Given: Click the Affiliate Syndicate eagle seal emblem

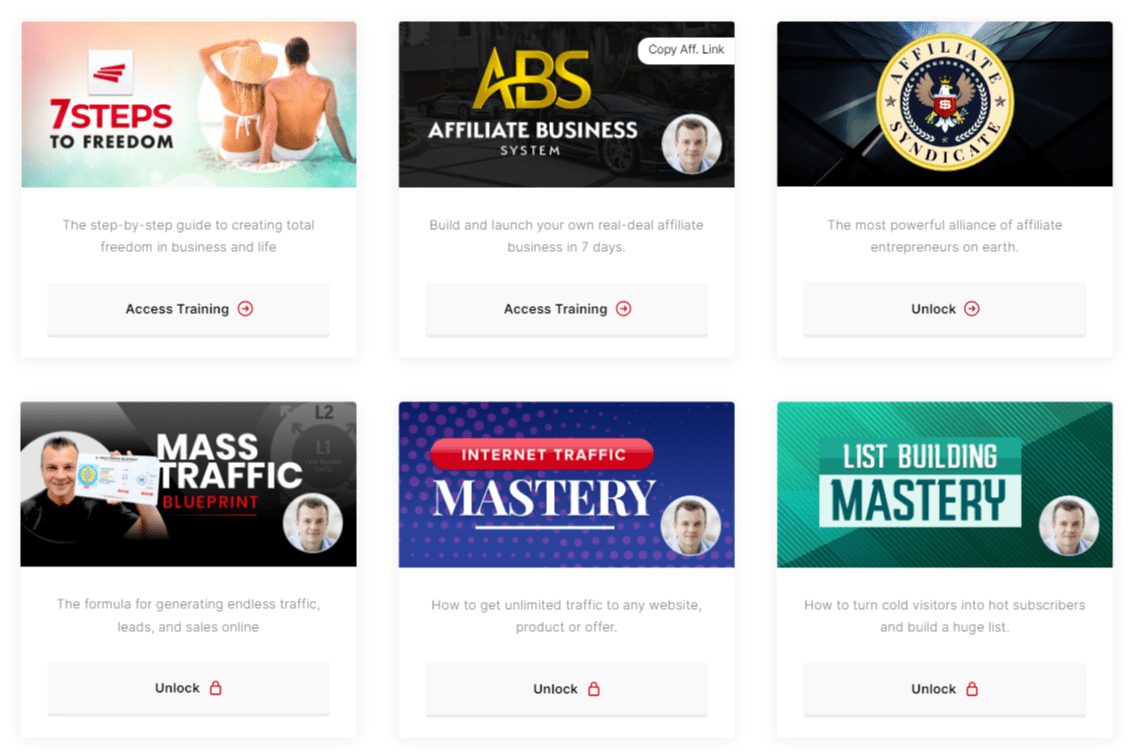Looking at the screenshot, I should (945, 102).
